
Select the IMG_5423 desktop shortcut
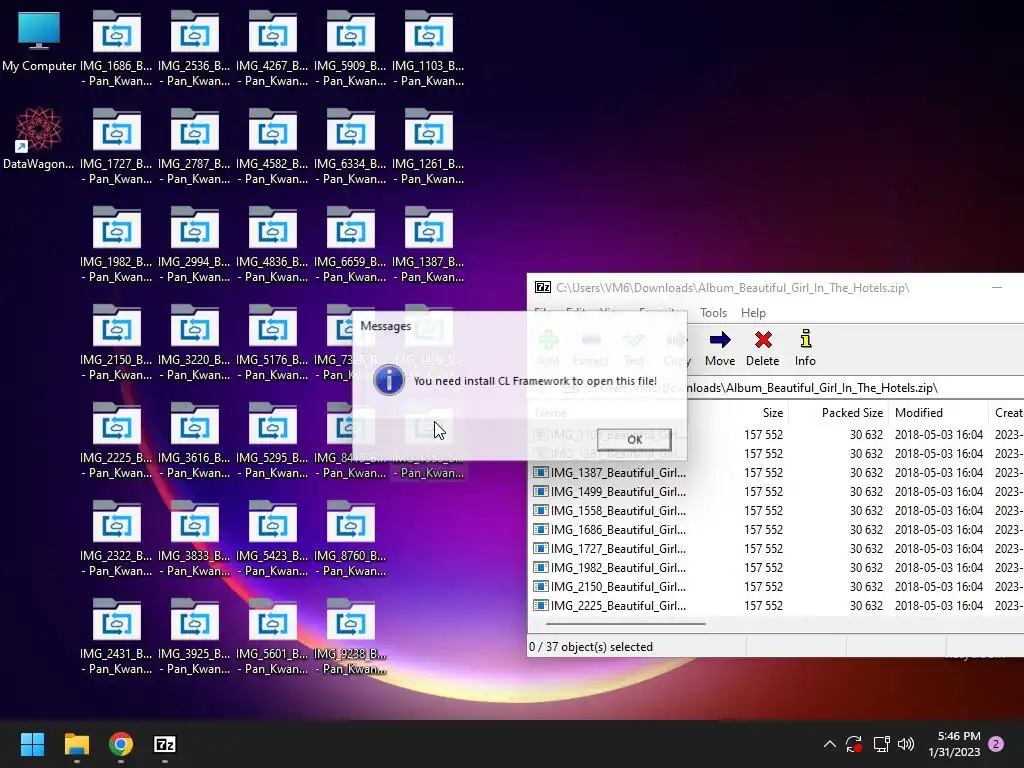coord(272,539)
